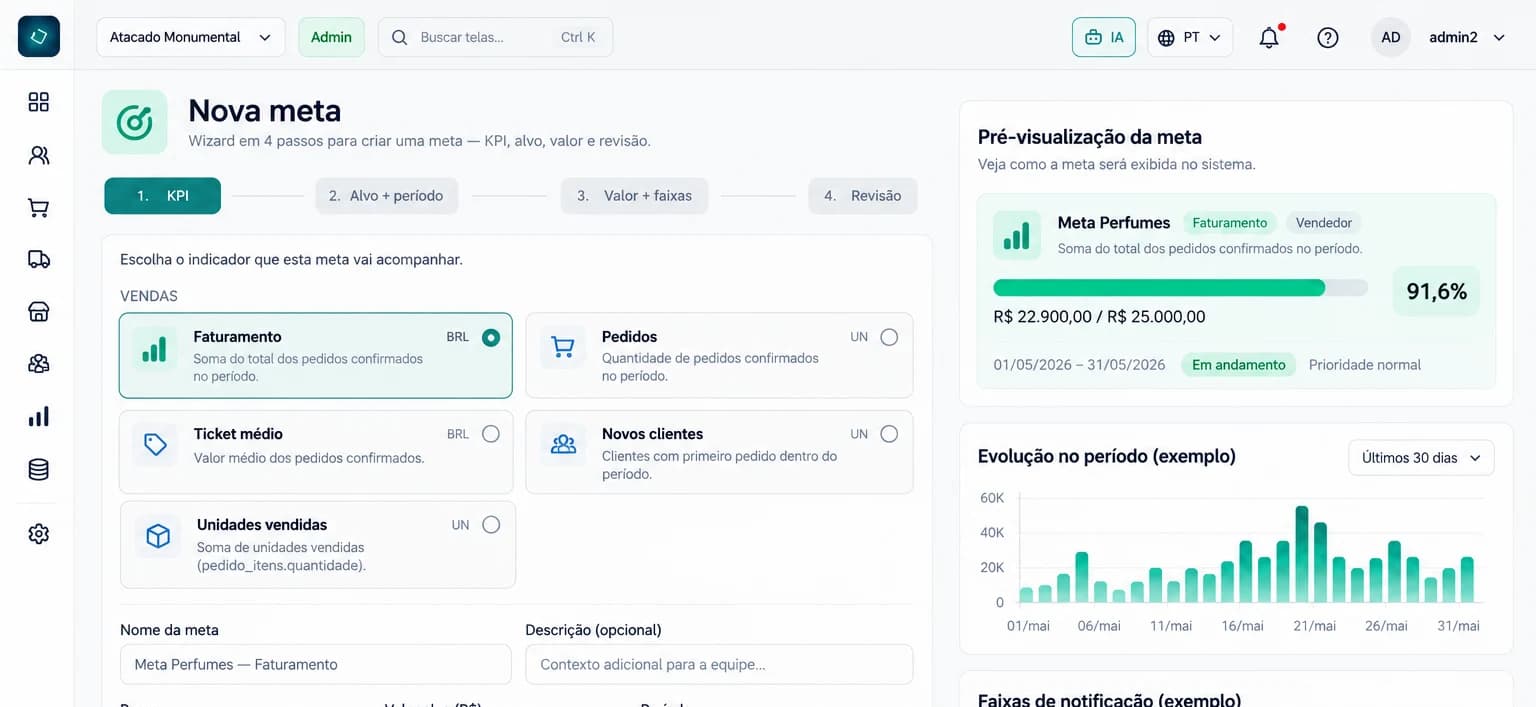Click the Unidades vendidas cube icon
Image resolution: width=1536 pixels, height=707 pixels.
[x=158, y=536]
